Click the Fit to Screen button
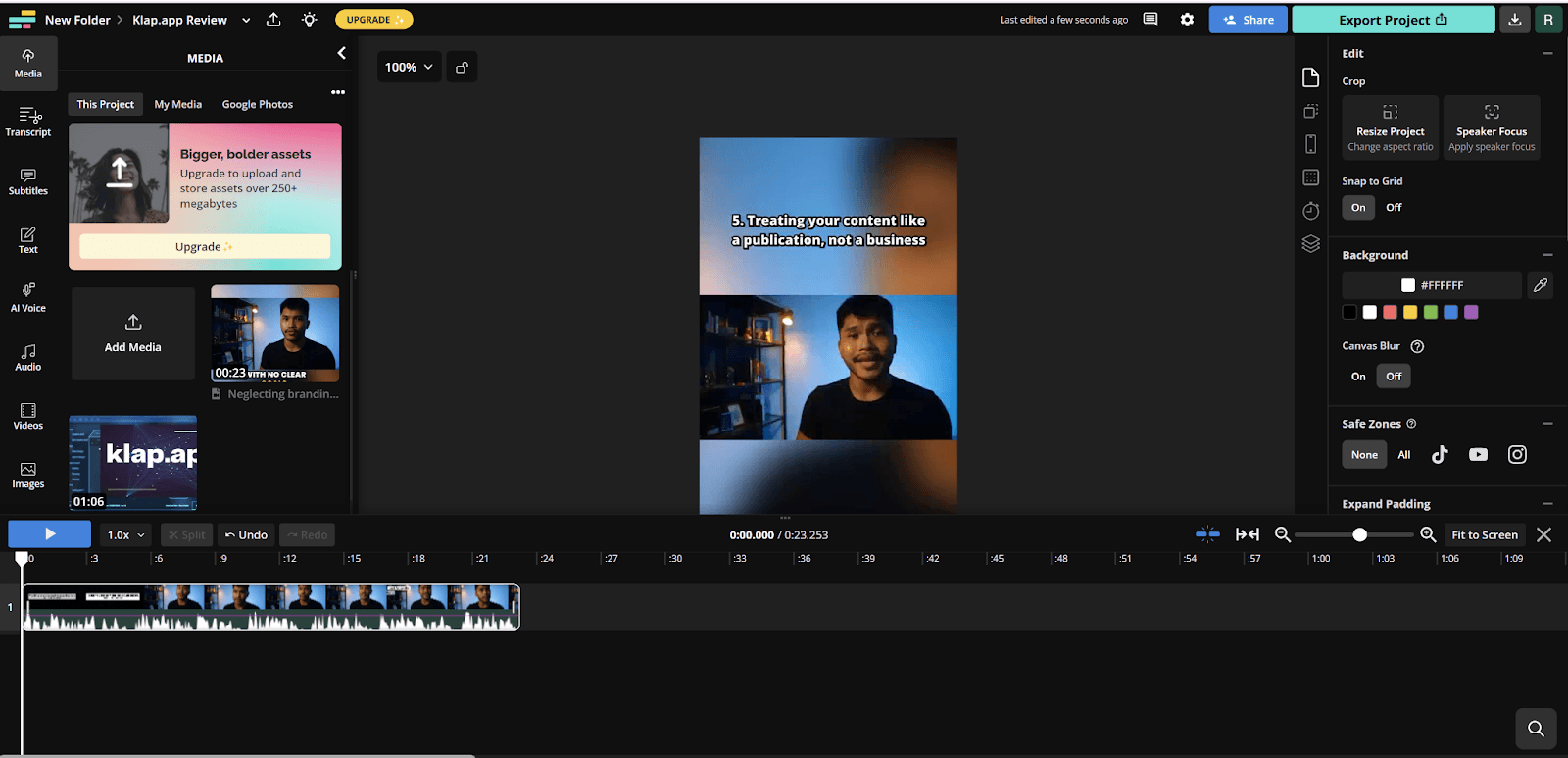1568x758 pixels. (1484, 534)
